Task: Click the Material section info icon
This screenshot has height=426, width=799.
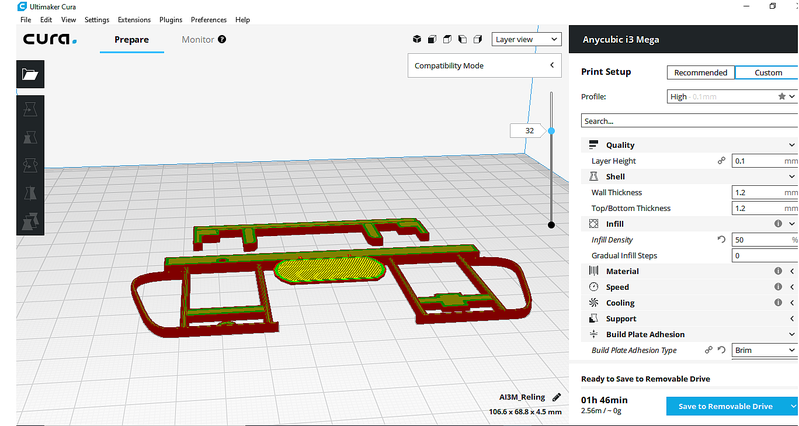Action: [x=778, y=271]
